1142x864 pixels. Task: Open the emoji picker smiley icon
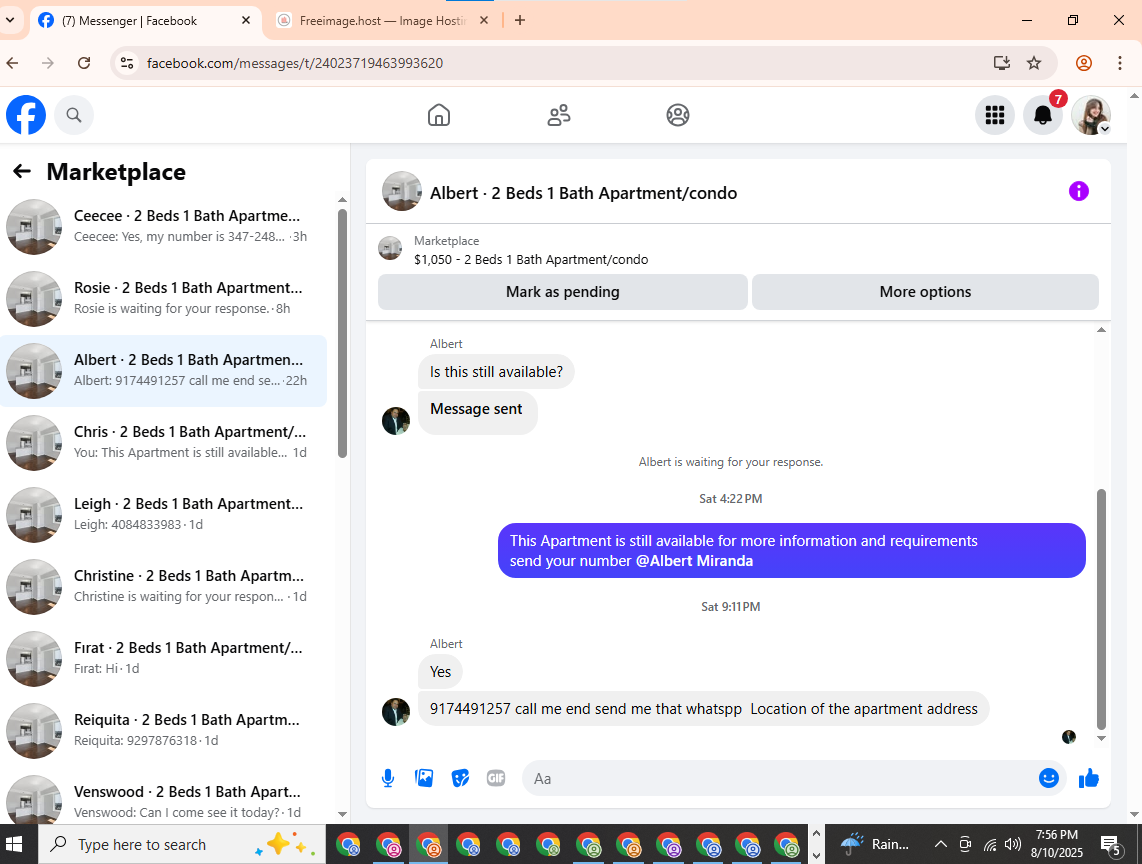[x=1049, y=779]
